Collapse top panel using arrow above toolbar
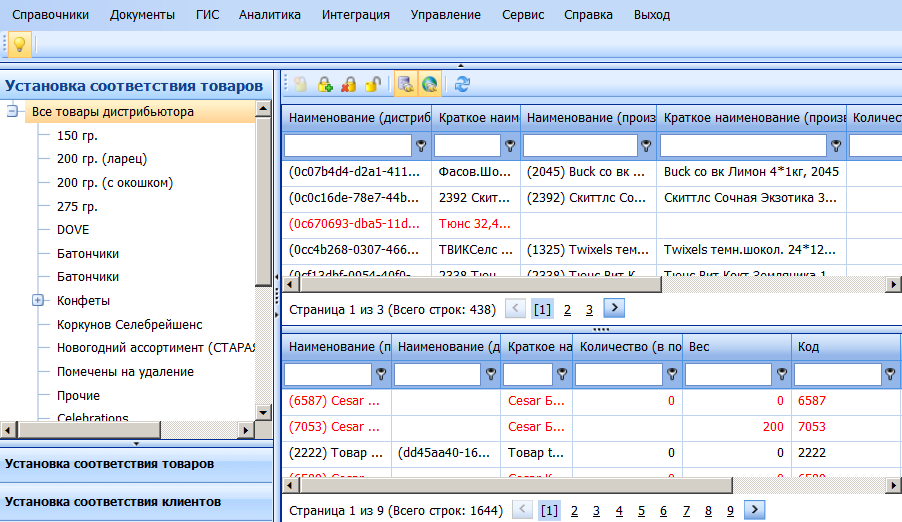This screenshot has height=522, width=902. tap(460, 66)
